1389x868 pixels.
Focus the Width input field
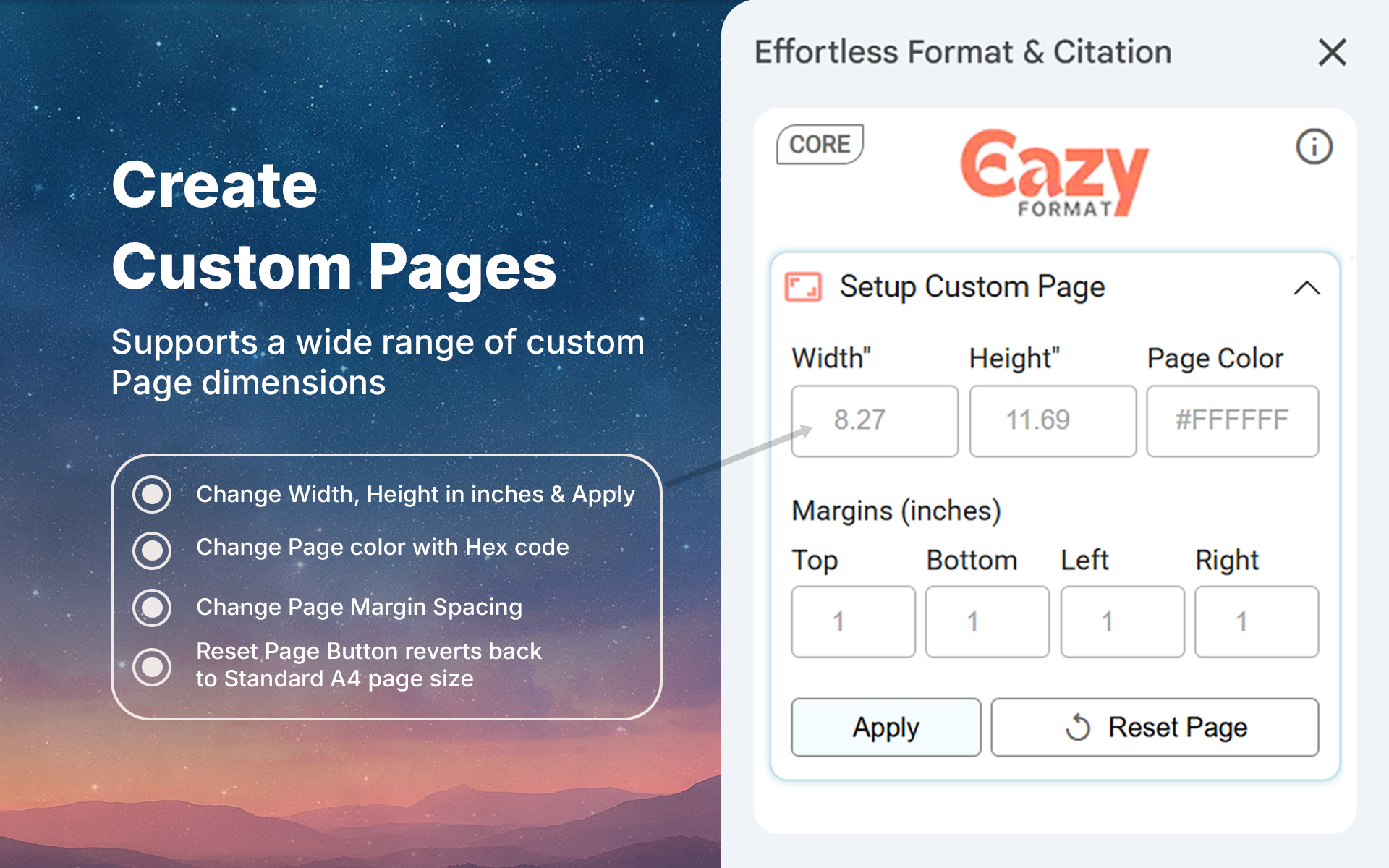[x=874, y=421]
